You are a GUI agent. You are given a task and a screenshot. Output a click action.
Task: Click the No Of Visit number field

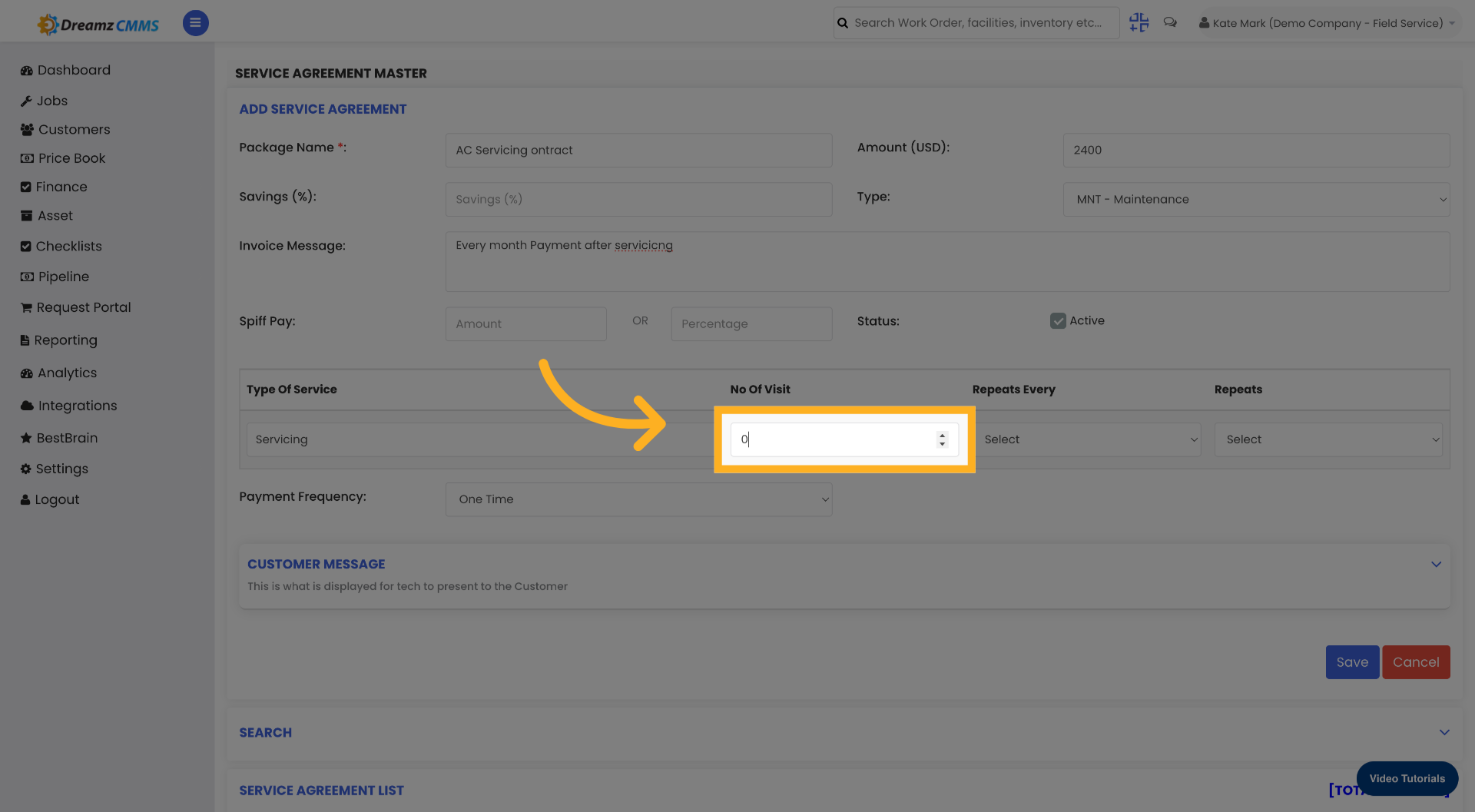point(844,439)
